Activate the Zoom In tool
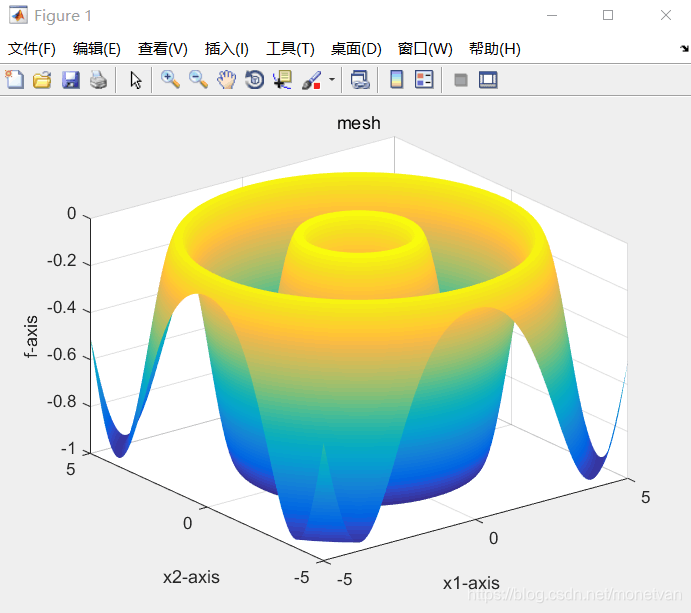The image size is (691, 613). point(170,80)
